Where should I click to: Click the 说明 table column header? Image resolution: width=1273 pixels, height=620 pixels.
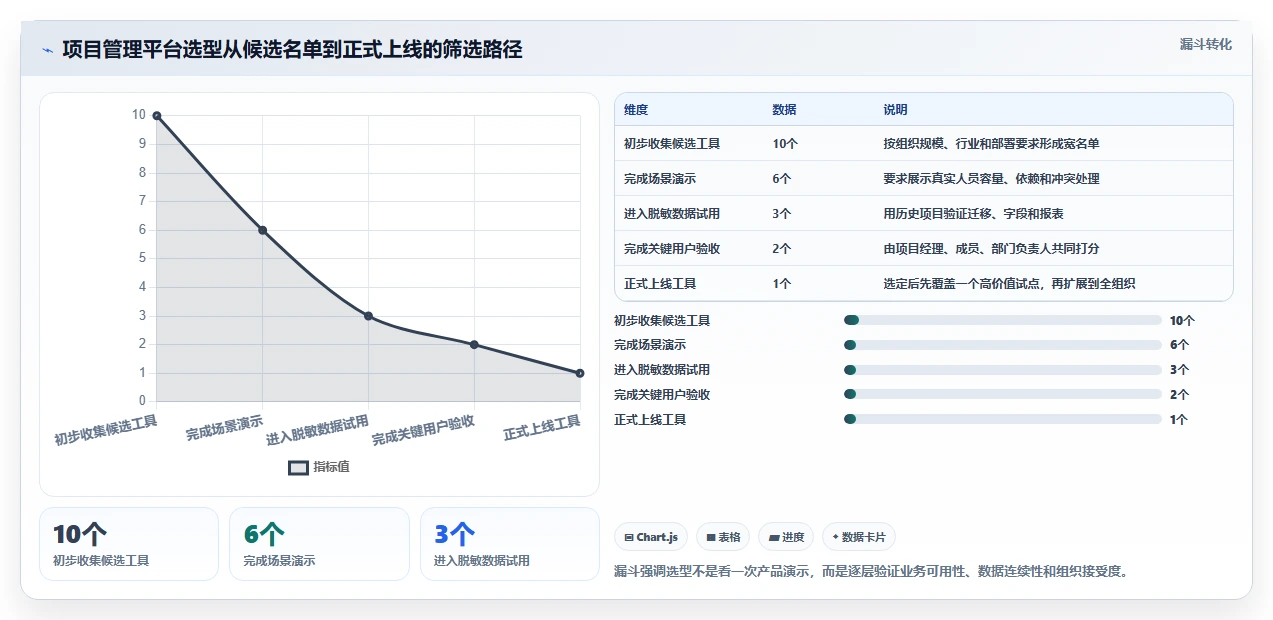895,110
